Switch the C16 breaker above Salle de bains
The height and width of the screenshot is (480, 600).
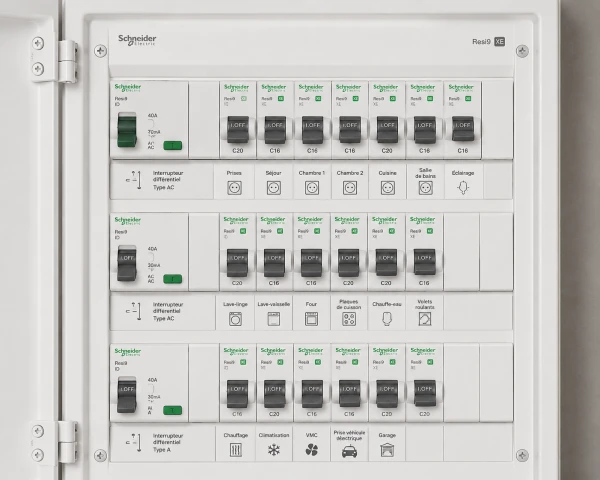(x=424, y=130)
